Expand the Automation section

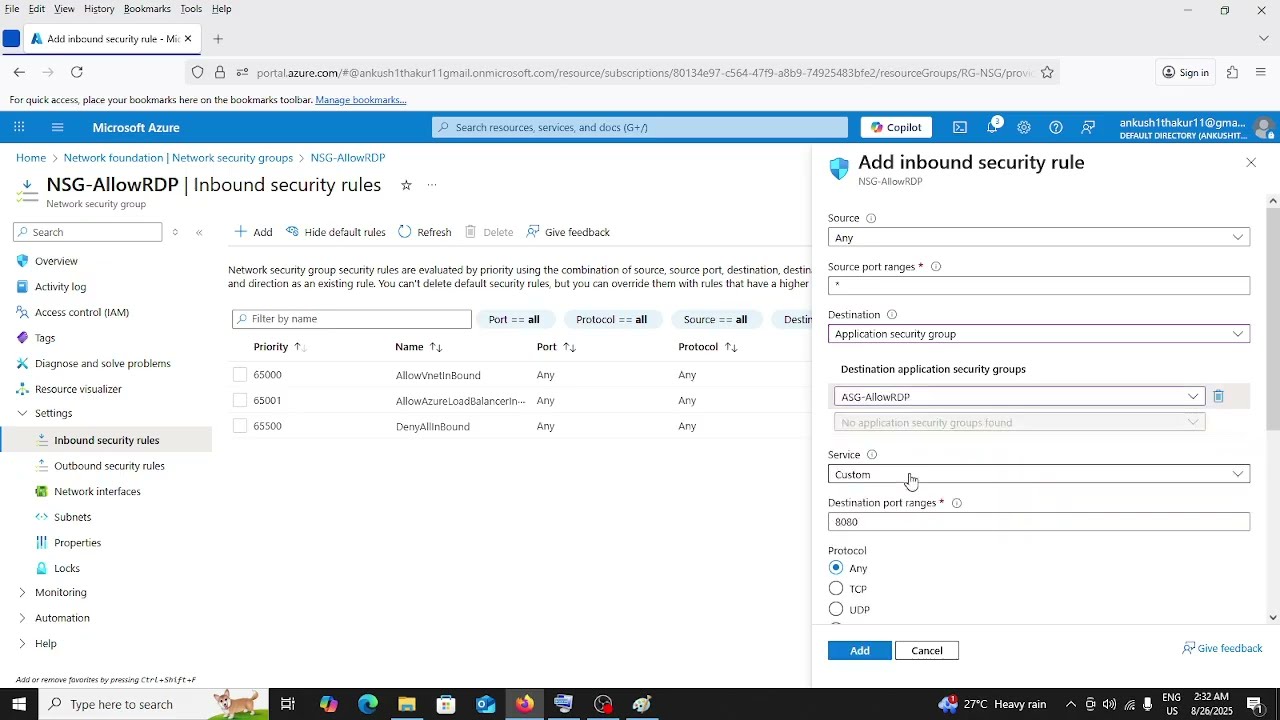click(x=22, y=618)
